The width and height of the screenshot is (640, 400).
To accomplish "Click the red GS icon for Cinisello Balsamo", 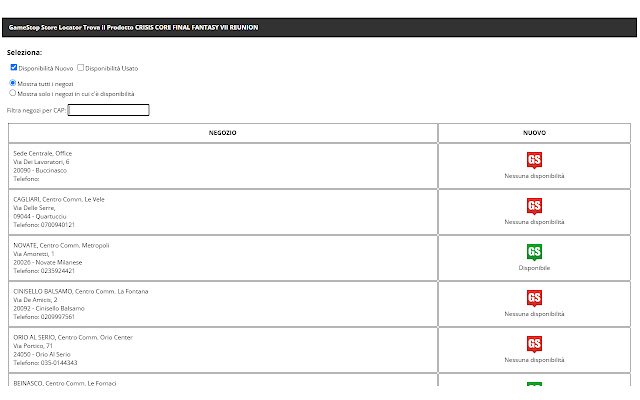I will tap(534, 298).
